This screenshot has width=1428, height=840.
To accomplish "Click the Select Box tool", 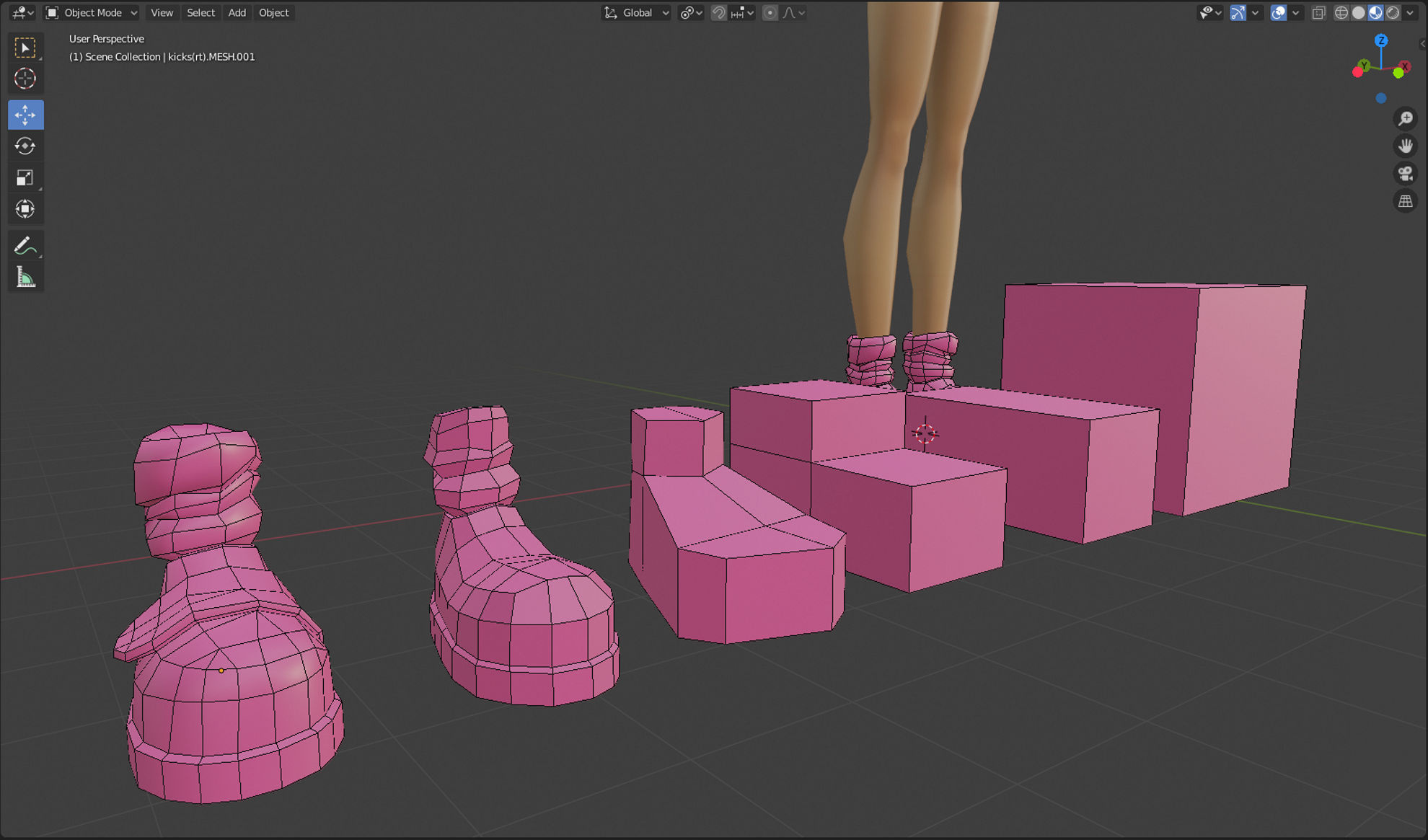I will pyautogui.click(x=25, y=48).
